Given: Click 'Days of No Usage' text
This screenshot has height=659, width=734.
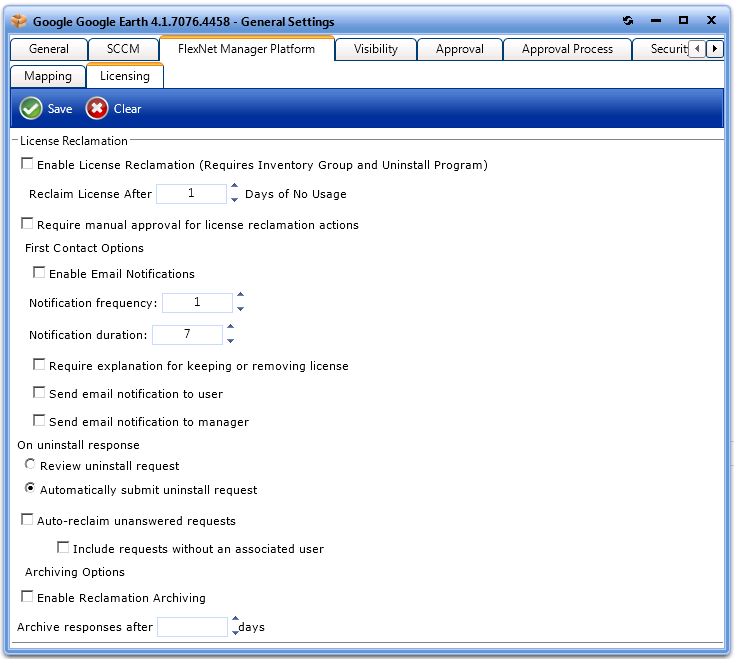Looking at the screenshot, I should (x=296, y=194).
